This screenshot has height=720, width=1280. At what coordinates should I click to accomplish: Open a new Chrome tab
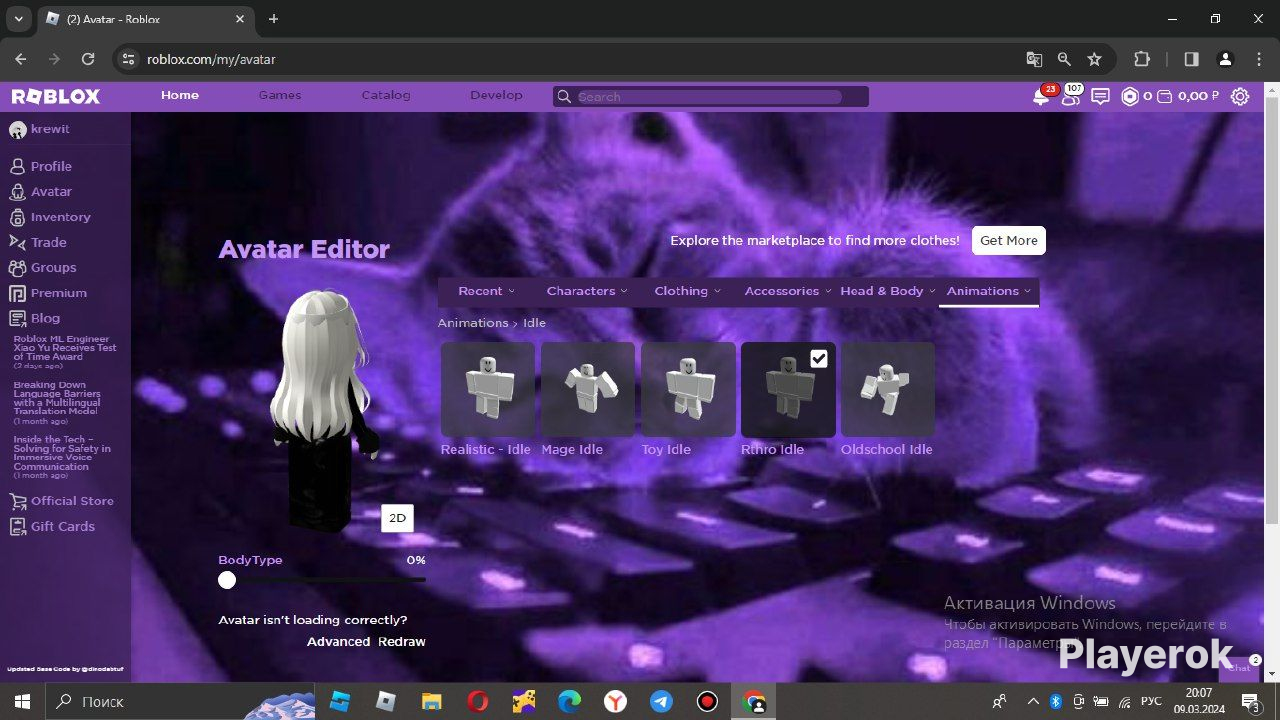pos(273,19)
